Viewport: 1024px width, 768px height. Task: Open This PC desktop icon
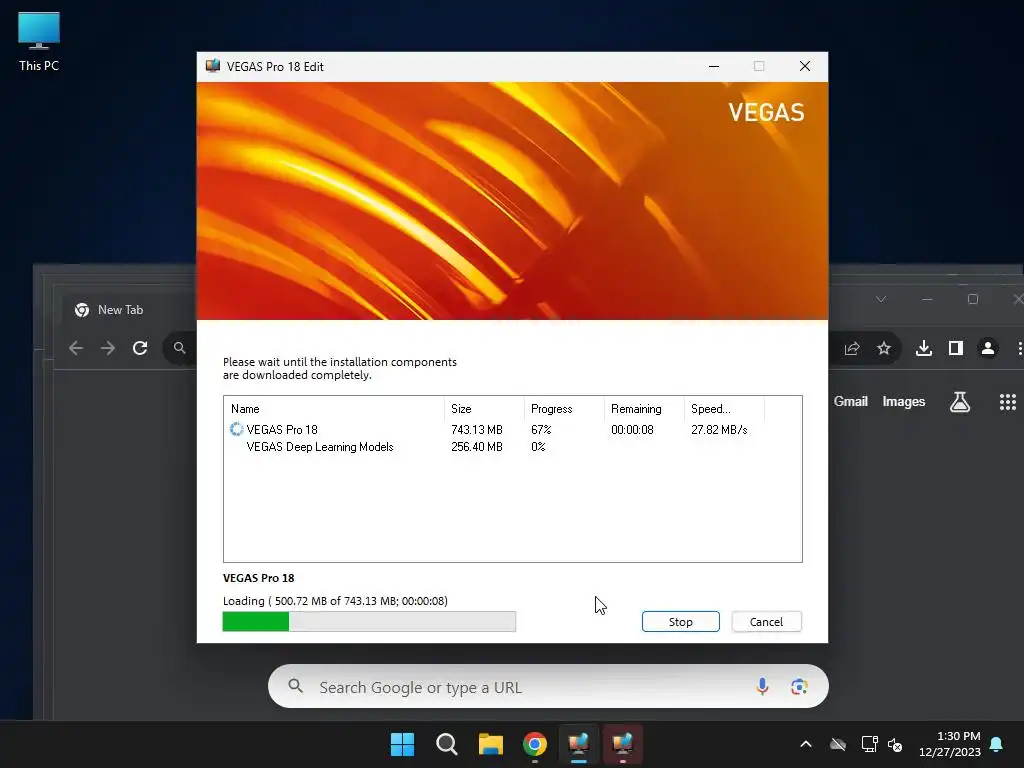[x=39, y=41]
